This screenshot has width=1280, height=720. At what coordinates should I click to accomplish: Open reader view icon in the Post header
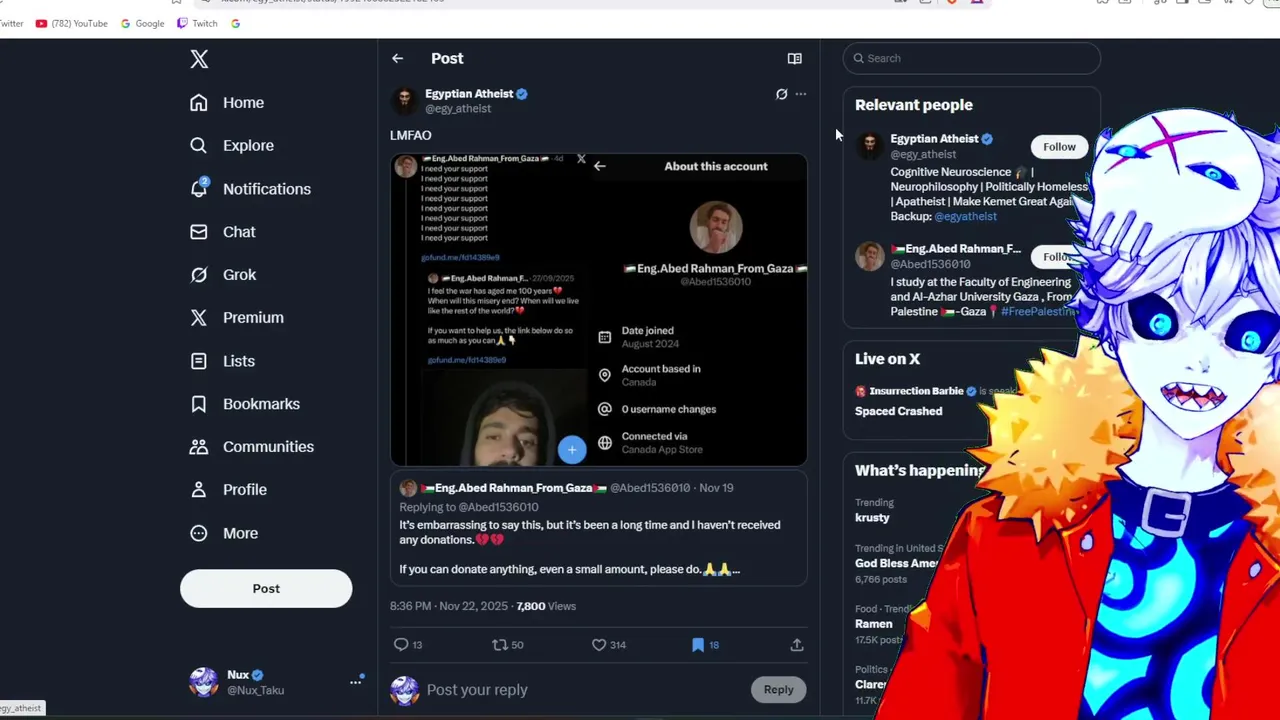click(794, 59)
